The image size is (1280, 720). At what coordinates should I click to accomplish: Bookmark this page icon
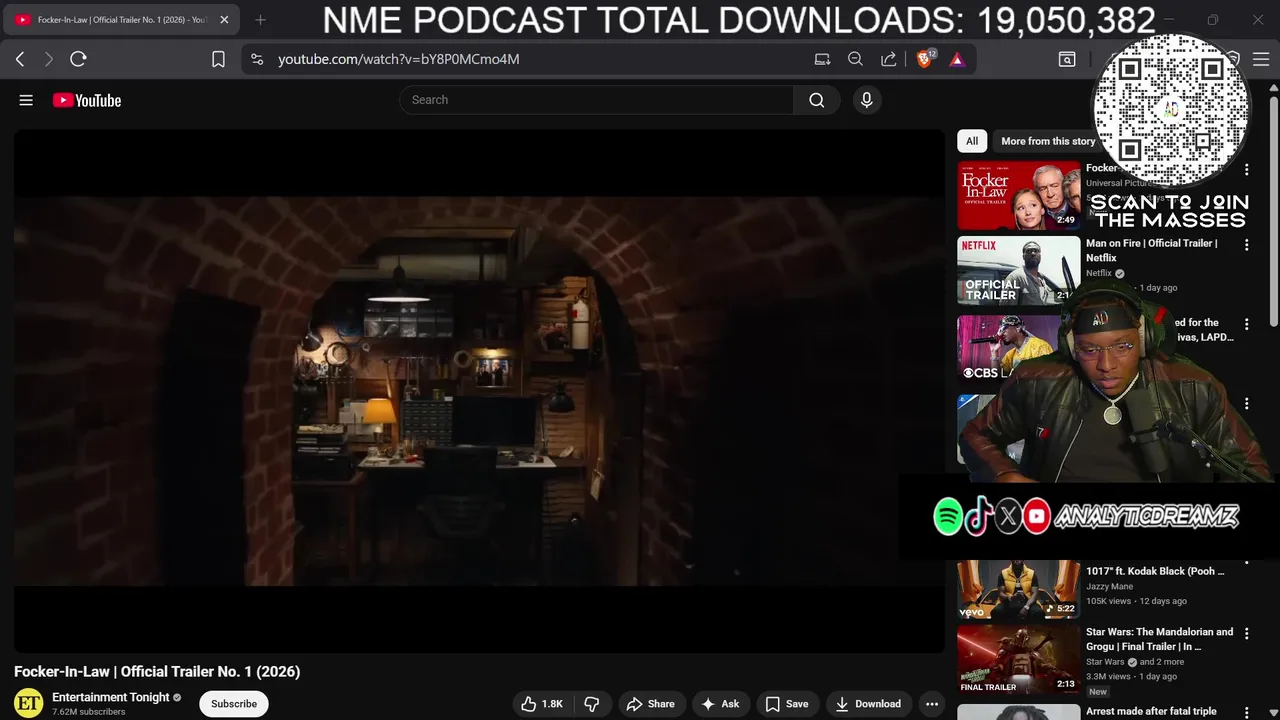pyautogui.click(x=218, y=59)
